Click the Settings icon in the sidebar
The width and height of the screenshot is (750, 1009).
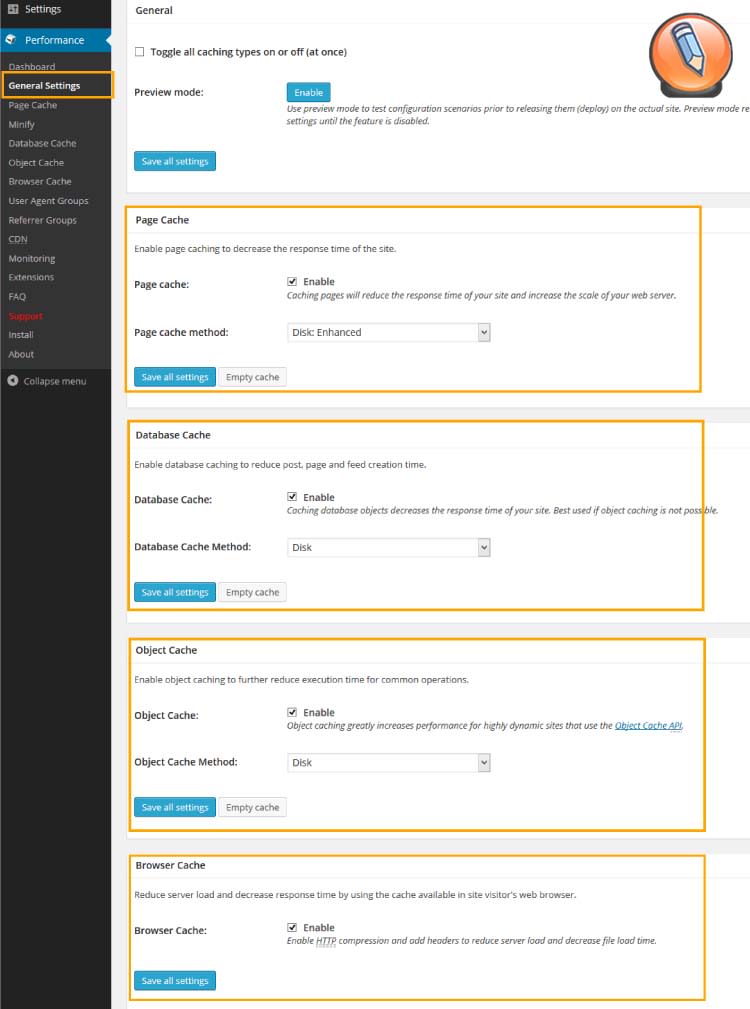click(12, 9)
